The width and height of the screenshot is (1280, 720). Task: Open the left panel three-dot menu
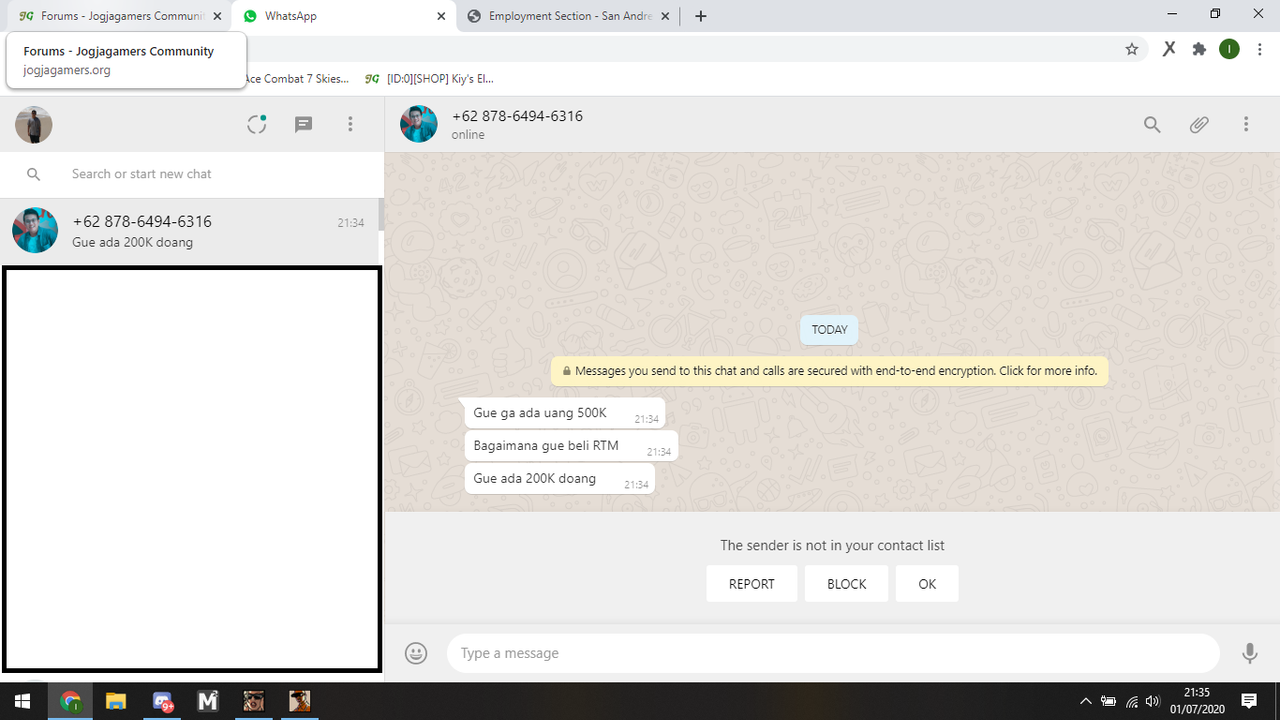point(350,124)
